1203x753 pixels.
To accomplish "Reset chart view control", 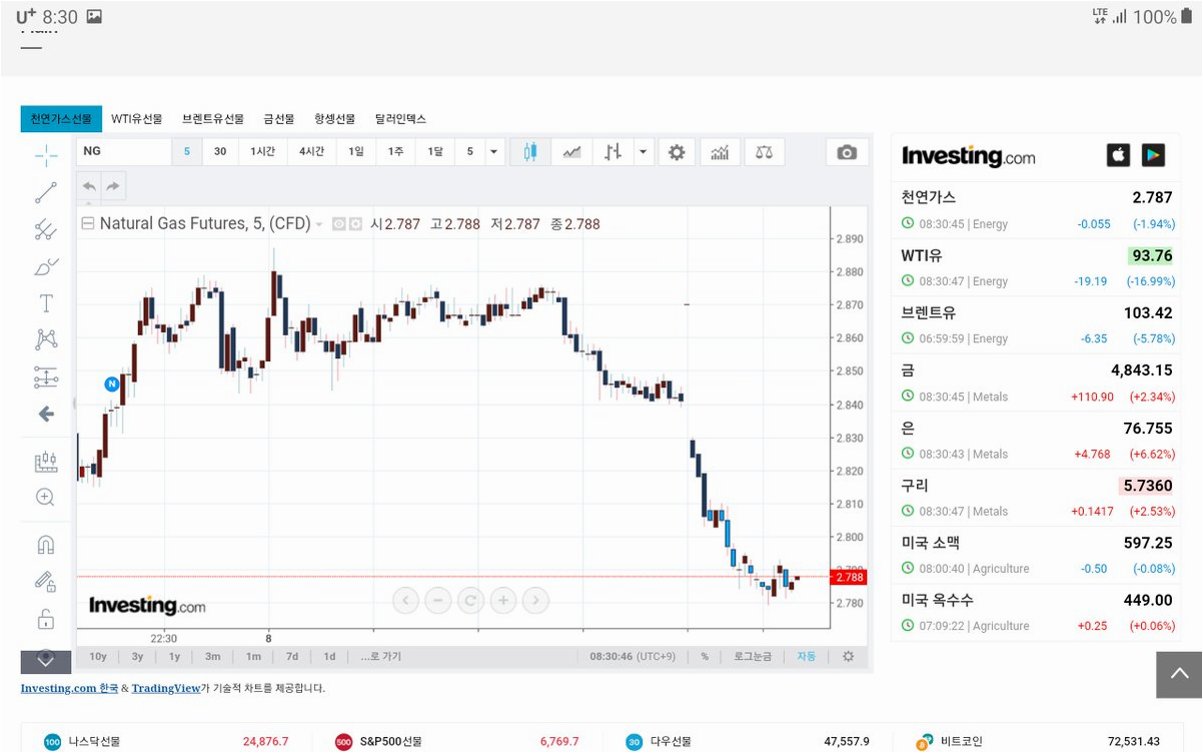I will pyautogui.click(x=470, y=600).
